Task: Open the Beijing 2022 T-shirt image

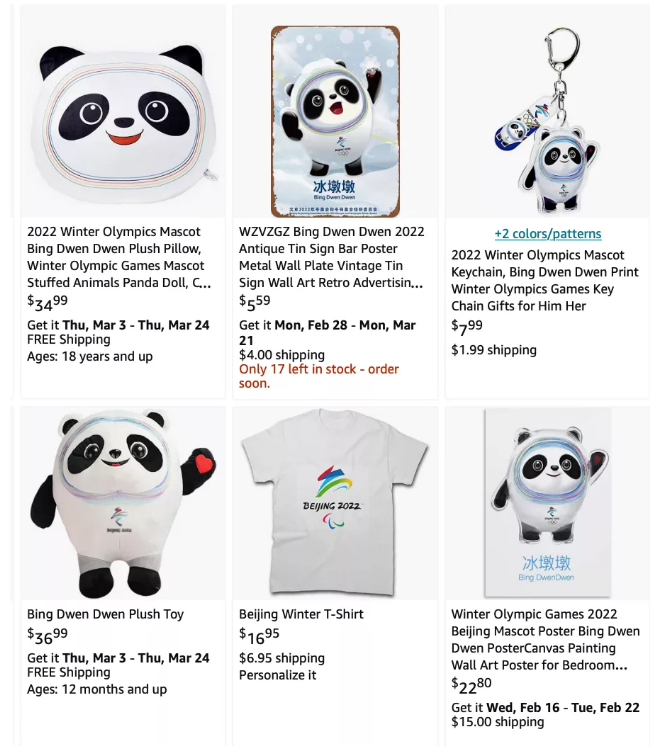Action: tap(335, 503)
